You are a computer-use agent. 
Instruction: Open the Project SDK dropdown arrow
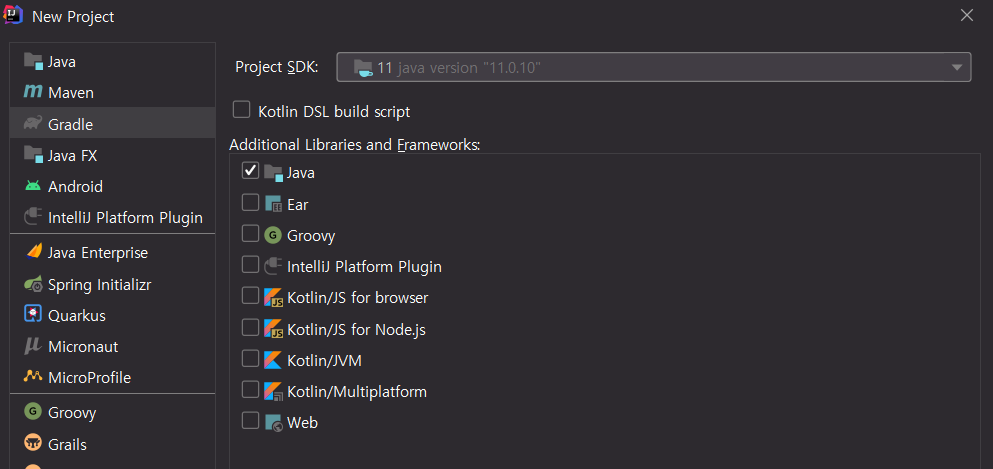click(x=957, y=68)
